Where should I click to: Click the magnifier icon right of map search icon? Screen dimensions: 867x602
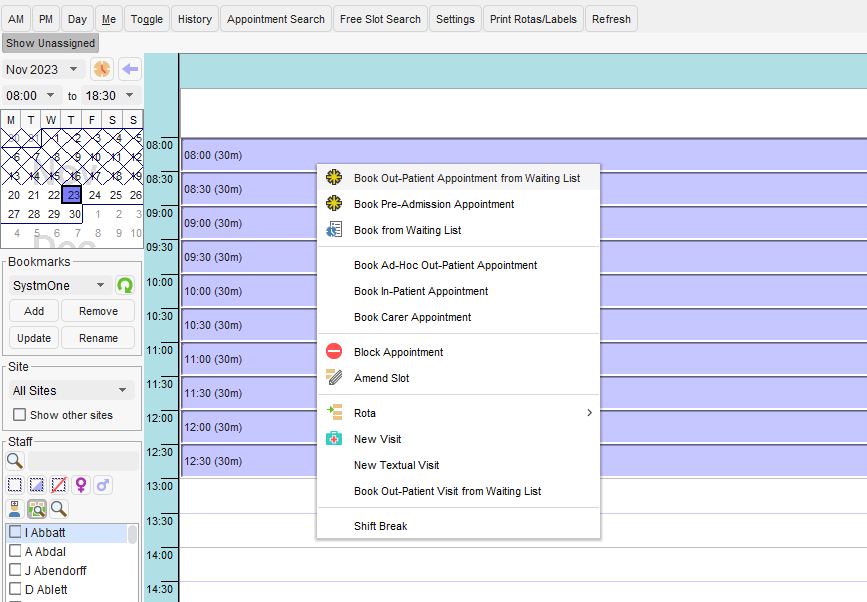59,508
